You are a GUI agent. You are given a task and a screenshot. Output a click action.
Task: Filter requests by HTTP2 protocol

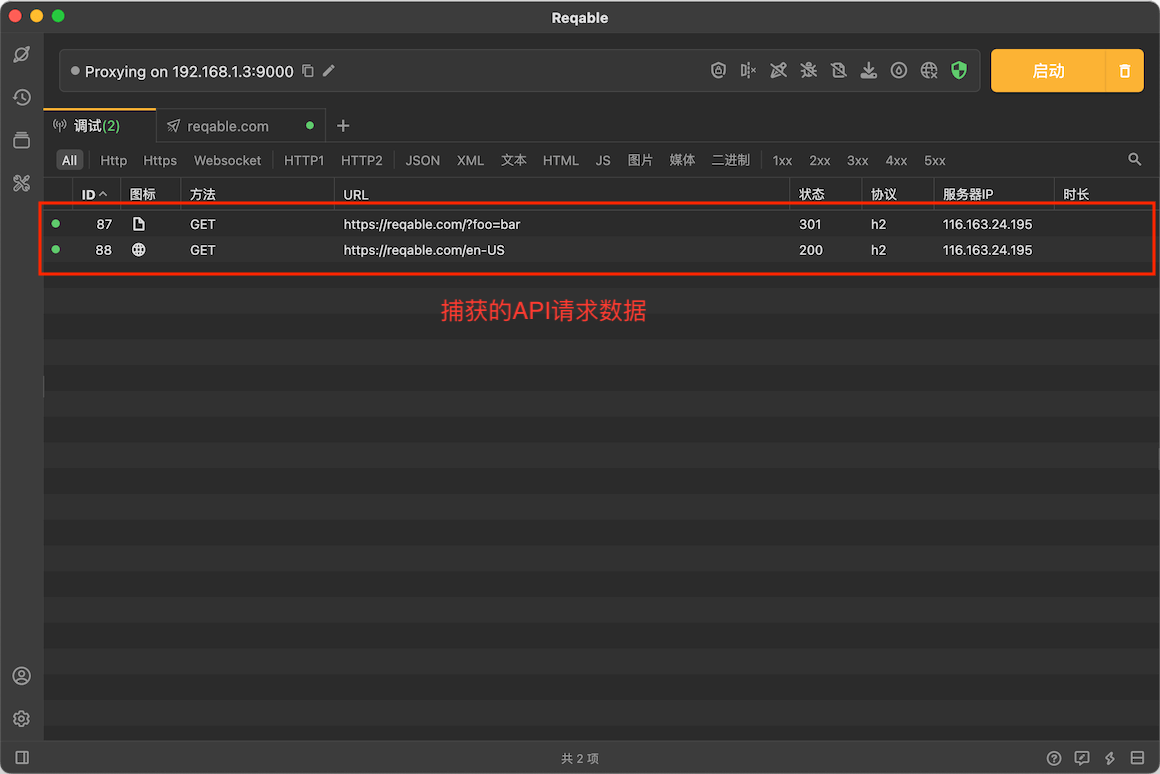[362, 161]
